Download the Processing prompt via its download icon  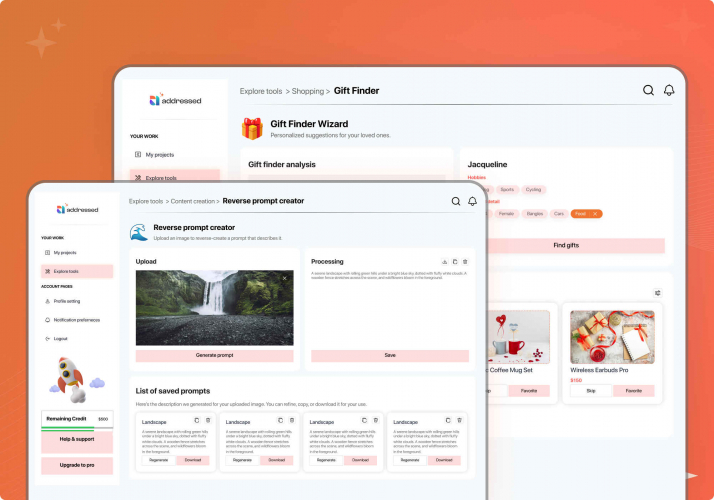pyautogui.click(x=444, y=262)
